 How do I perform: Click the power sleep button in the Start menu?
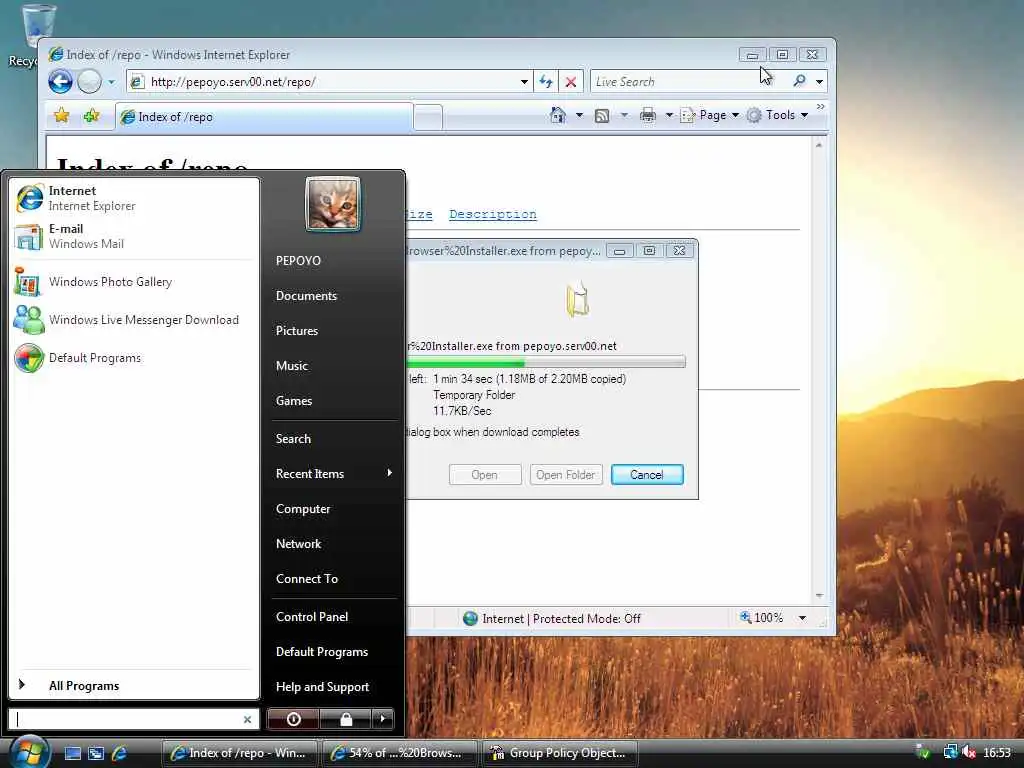[294, 719]
